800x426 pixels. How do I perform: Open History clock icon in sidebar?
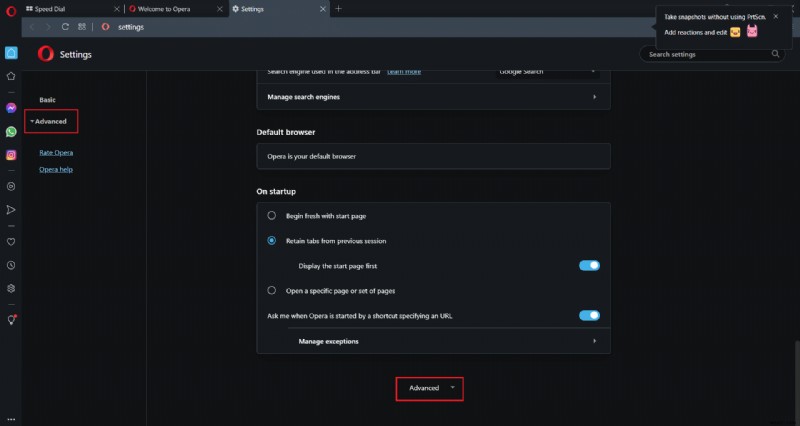pyautogui.click(x=11, y=265)
